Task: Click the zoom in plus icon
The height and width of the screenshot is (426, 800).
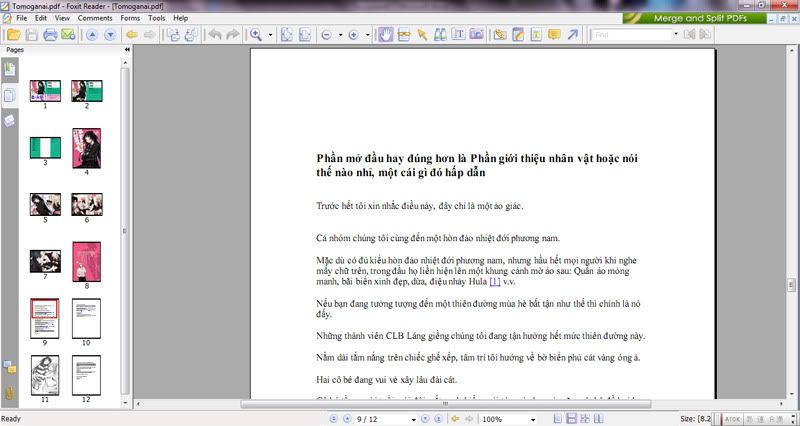Action: point(353,35)
